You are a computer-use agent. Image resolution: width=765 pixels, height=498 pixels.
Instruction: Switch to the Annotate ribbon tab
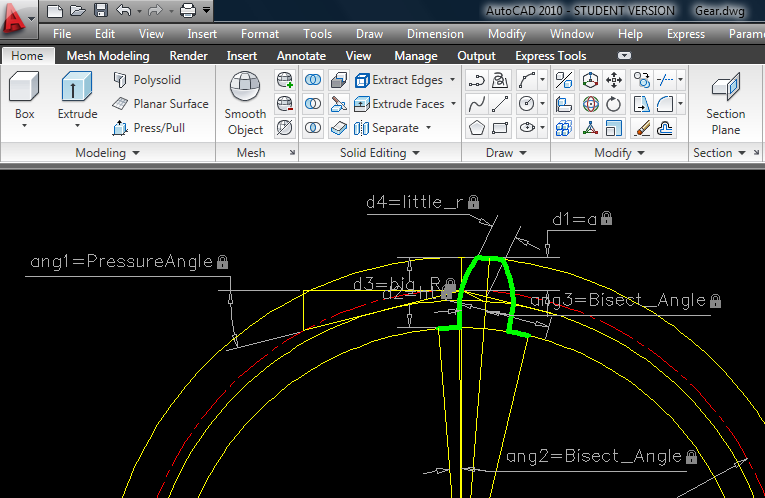pyautogui.click(x=301, y=56)
